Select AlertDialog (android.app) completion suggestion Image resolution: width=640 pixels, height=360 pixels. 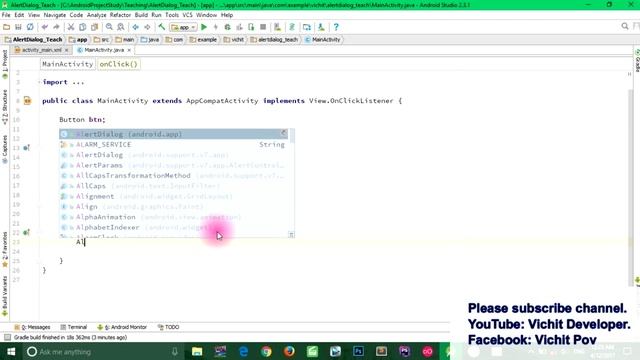[x=173, y=134]
